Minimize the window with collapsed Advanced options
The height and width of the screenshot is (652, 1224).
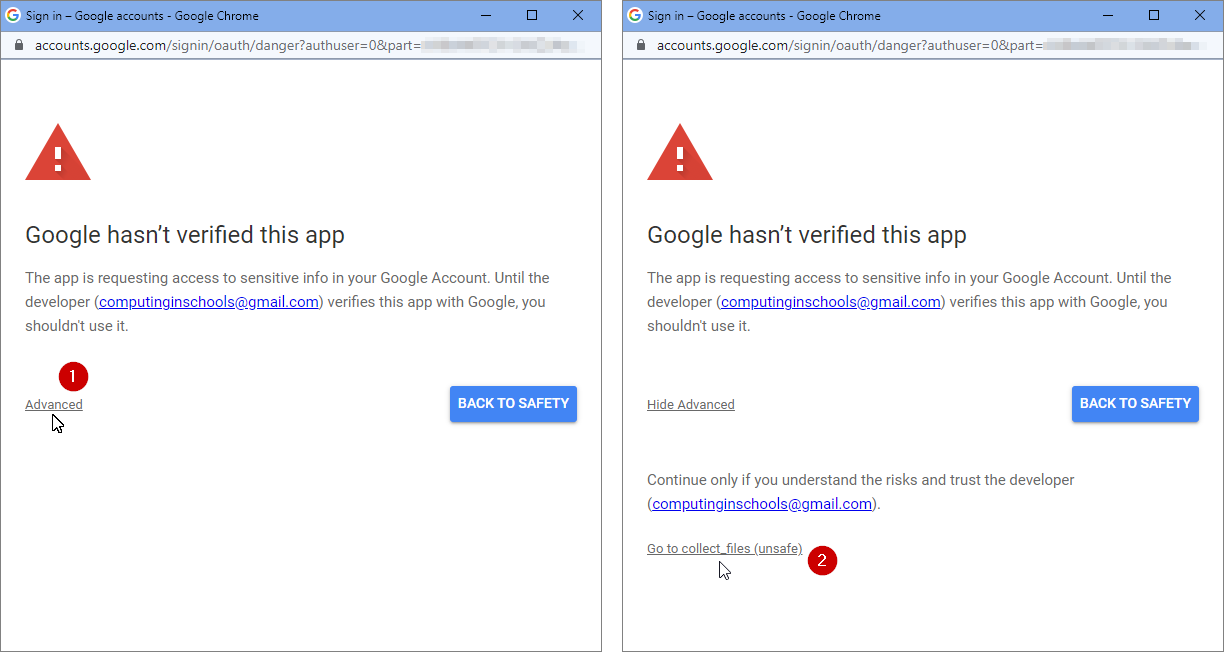486,15
